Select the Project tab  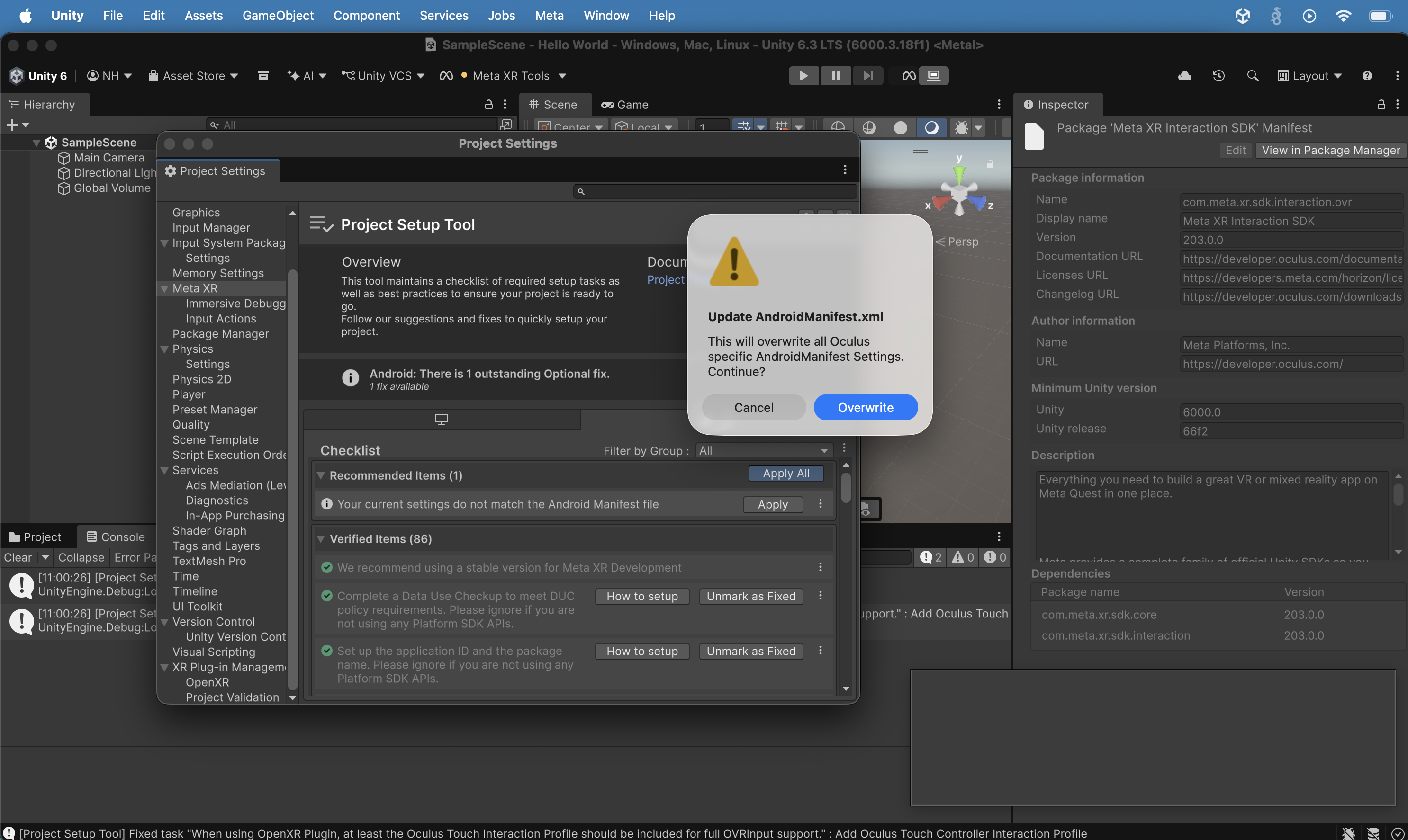click(35, 537)
